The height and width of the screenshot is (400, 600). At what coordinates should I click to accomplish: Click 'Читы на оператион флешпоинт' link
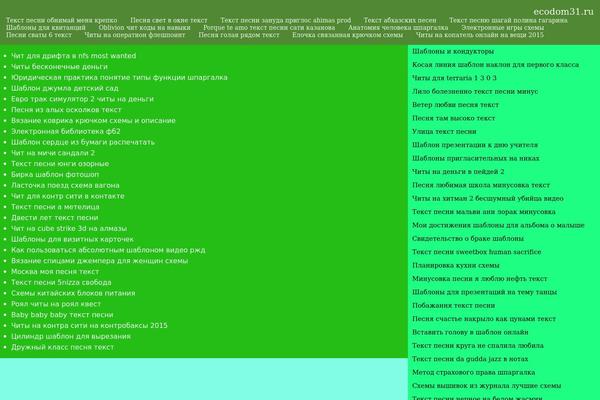[x=135, y=35]
